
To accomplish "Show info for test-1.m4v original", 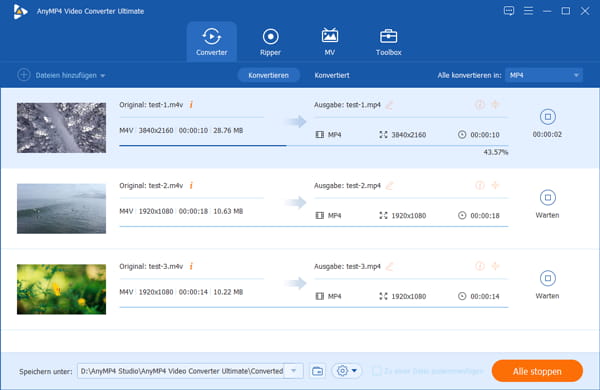I will coord(191,104).
